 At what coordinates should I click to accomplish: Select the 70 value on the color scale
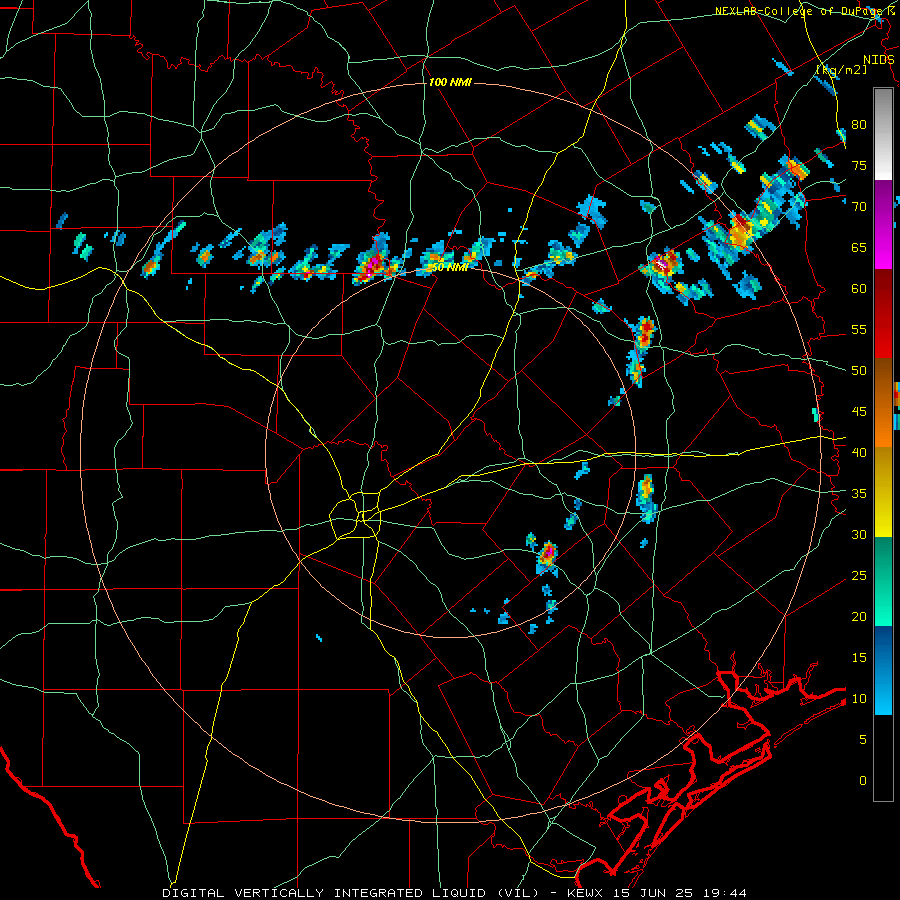pos(859,207)
